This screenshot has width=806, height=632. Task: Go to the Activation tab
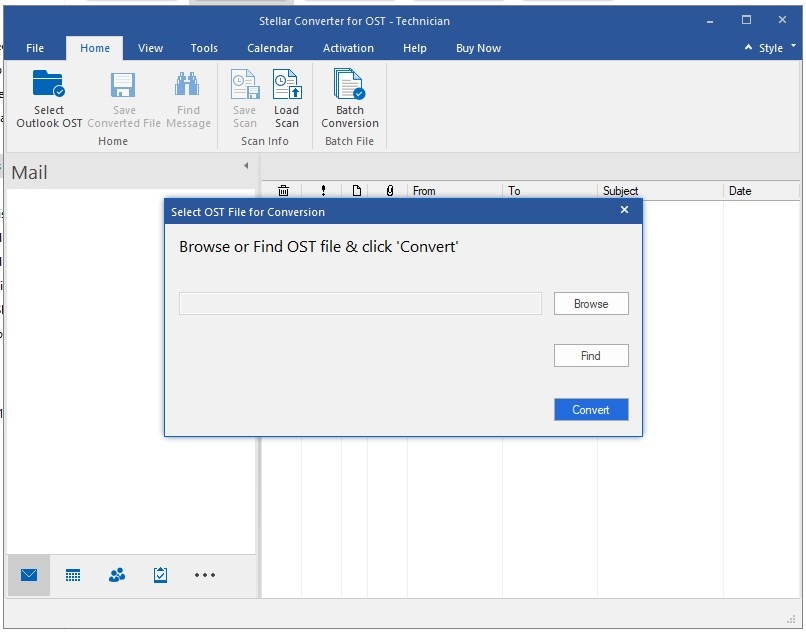click(x=348, y=48)
